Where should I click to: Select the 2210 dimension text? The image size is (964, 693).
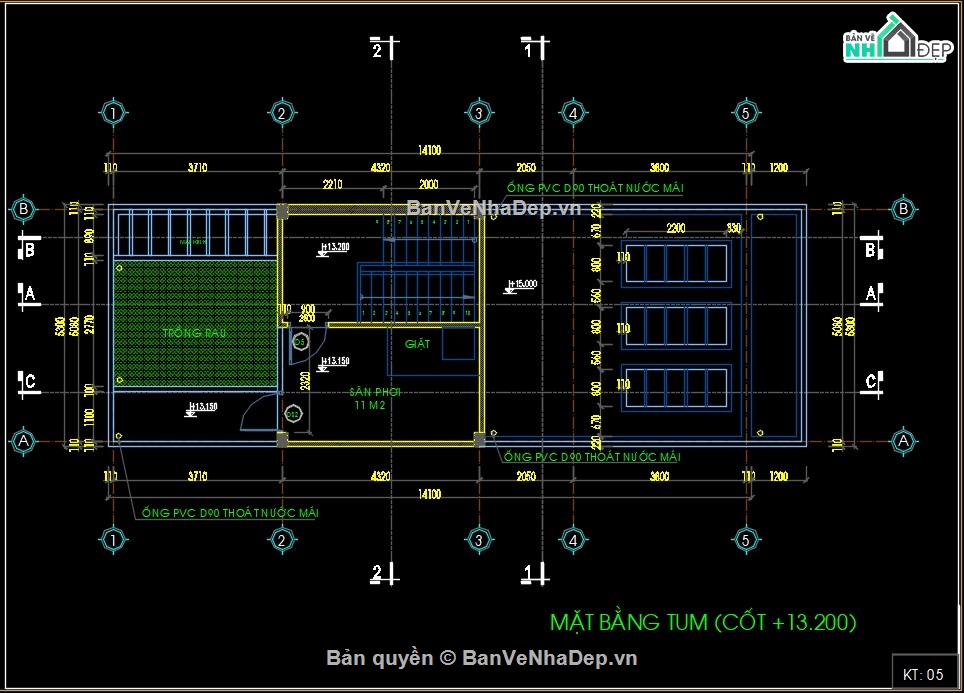click(333, 184)
